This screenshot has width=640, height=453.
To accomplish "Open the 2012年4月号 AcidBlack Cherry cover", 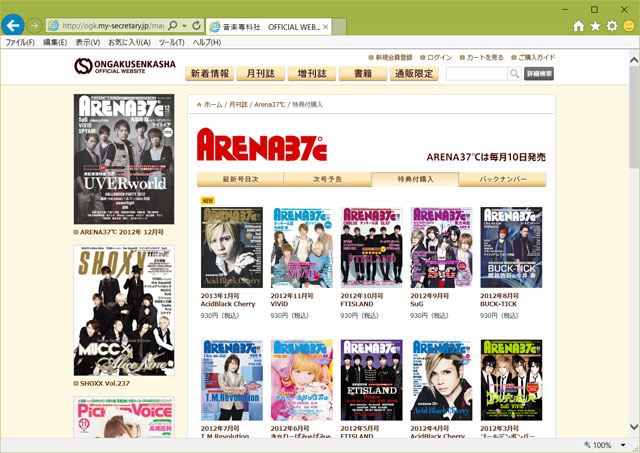I will [441, 380].
